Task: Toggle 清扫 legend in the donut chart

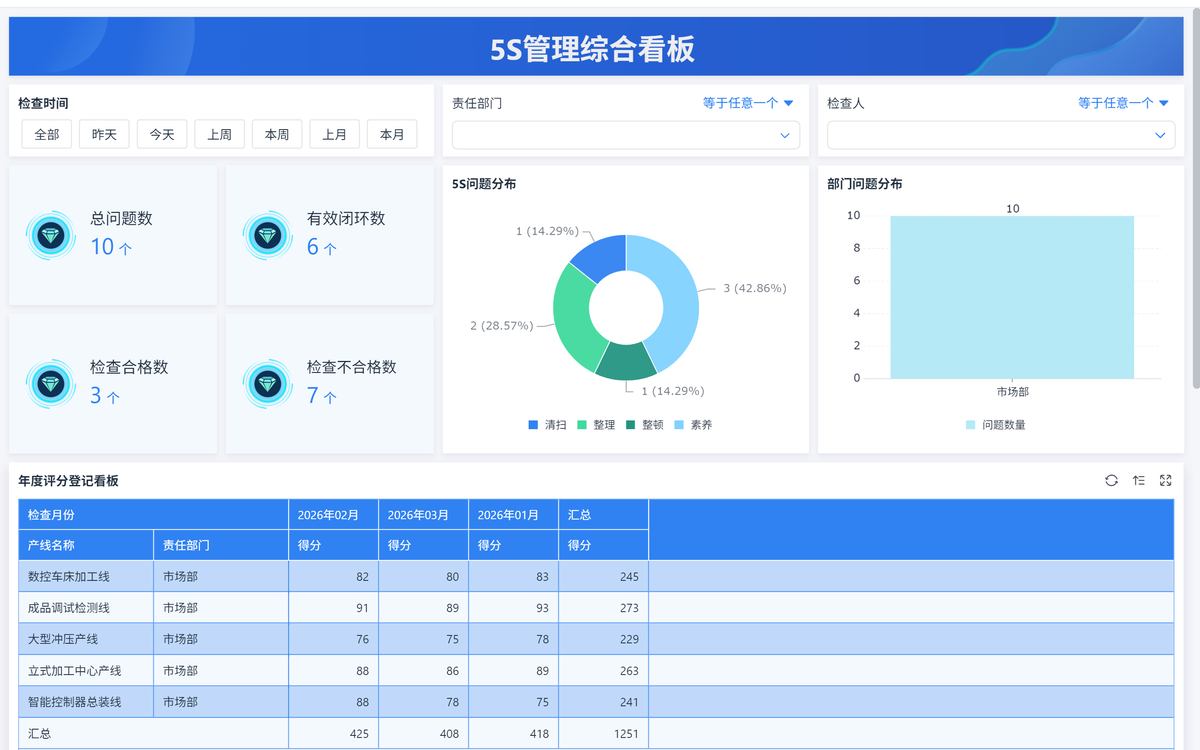Action: coord(547,425)
